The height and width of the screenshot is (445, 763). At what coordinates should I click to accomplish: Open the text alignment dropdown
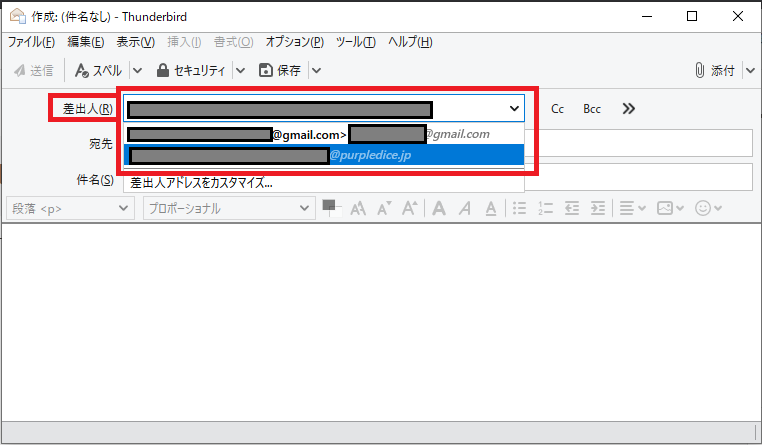[633, 208]
